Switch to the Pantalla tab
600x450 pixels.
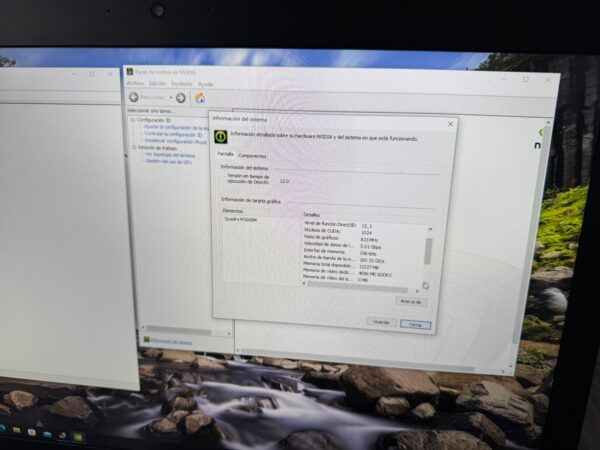point(225,154)
